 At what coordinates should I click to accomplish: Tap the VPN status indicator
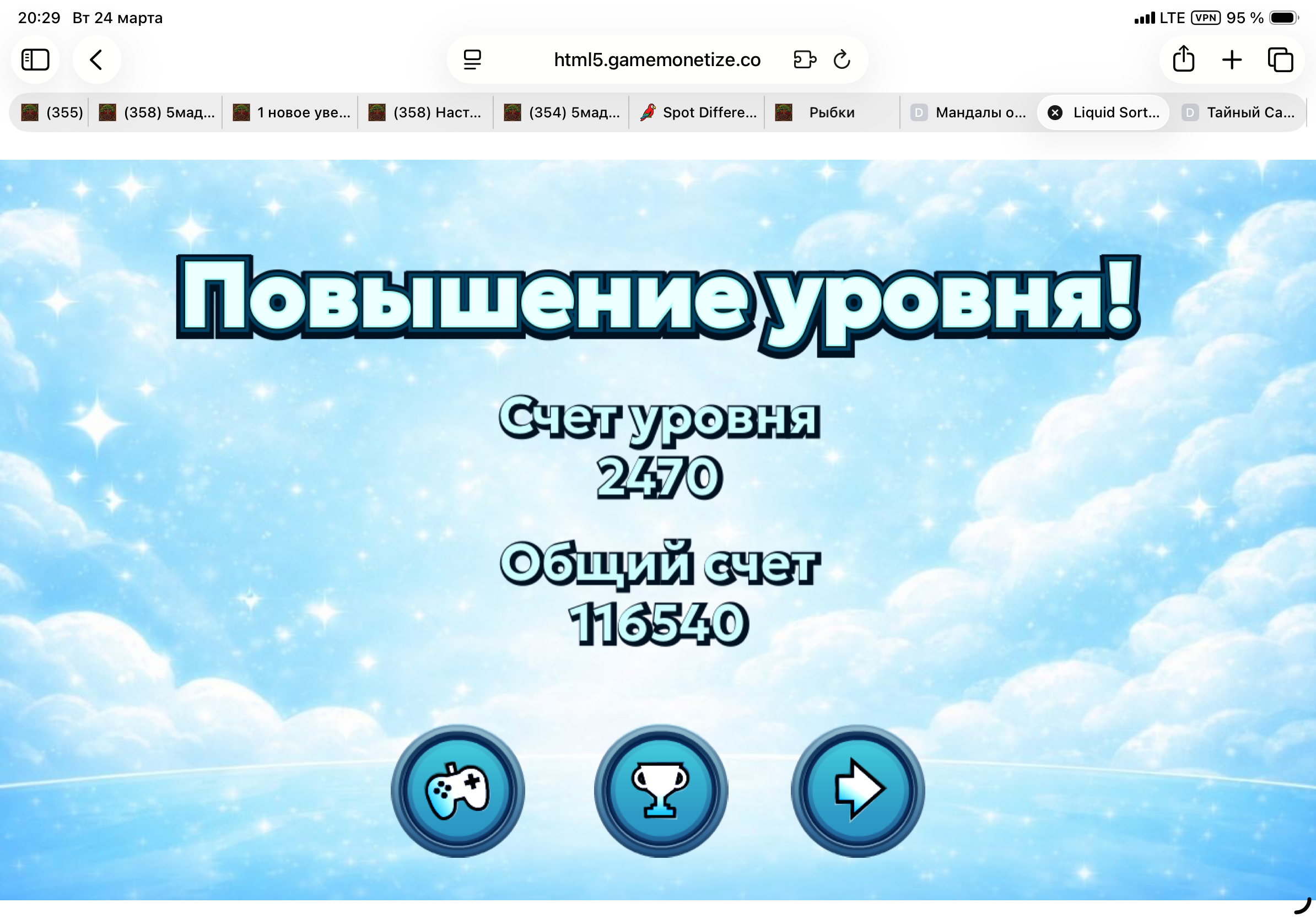coord(1205,18)
